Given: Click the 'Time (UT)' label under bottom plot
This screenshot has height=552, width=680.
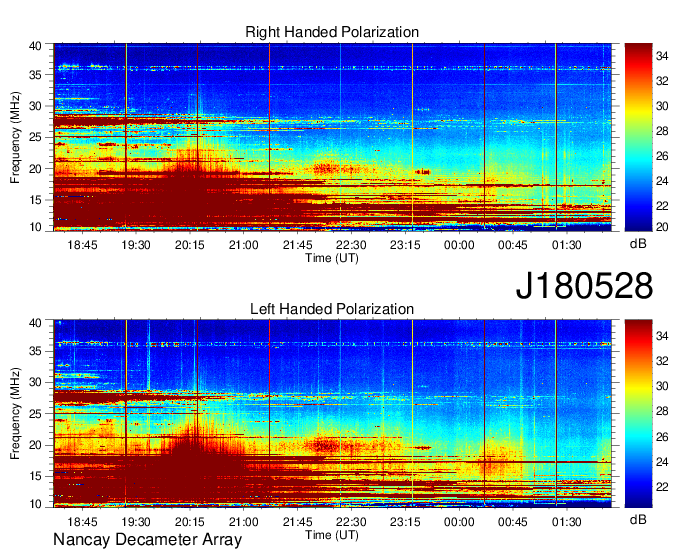Looking at the screenshot, I should [332, 535].
